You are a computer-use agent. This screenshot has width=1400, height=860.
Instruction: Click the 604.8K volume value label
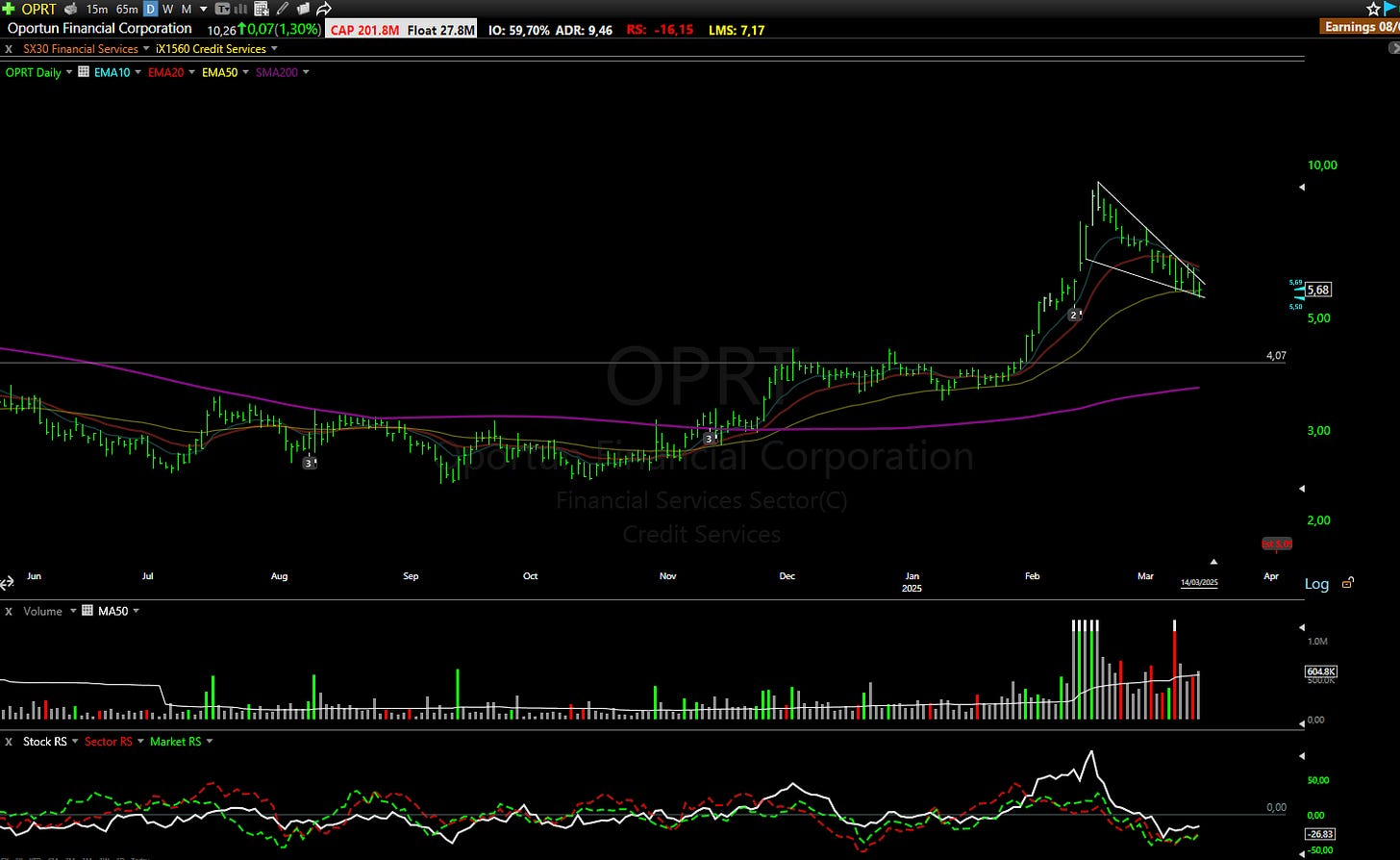tap(1321, 671)
